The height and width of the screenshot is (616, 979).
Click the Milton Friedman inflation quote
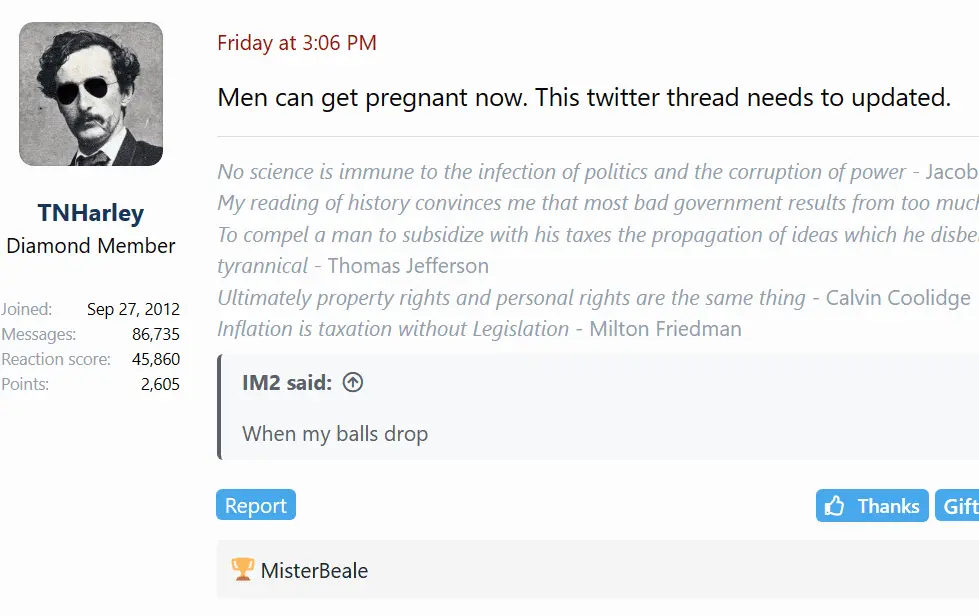479,329
